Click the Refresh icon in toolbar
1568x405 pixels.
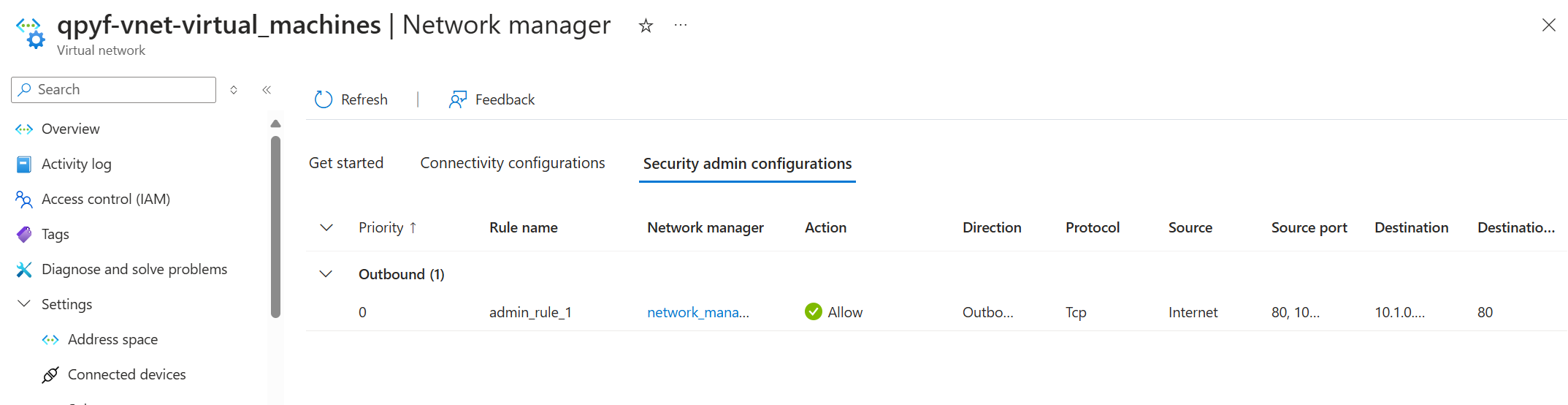pos(324,99)
